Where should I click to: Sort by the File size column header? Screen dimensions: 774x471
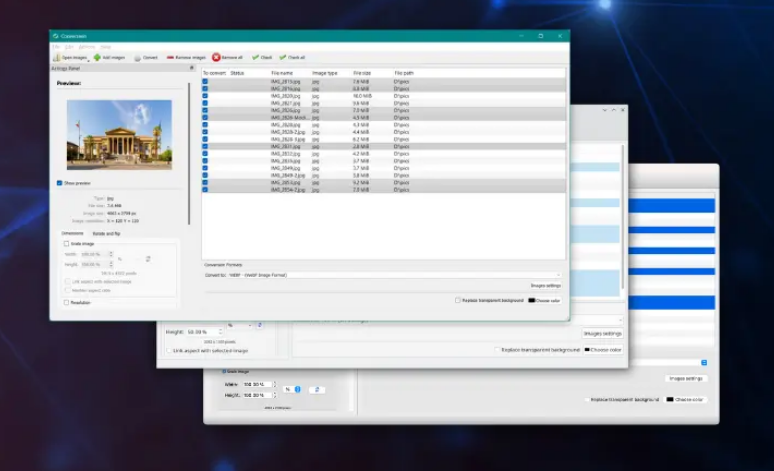click(362, 73)
